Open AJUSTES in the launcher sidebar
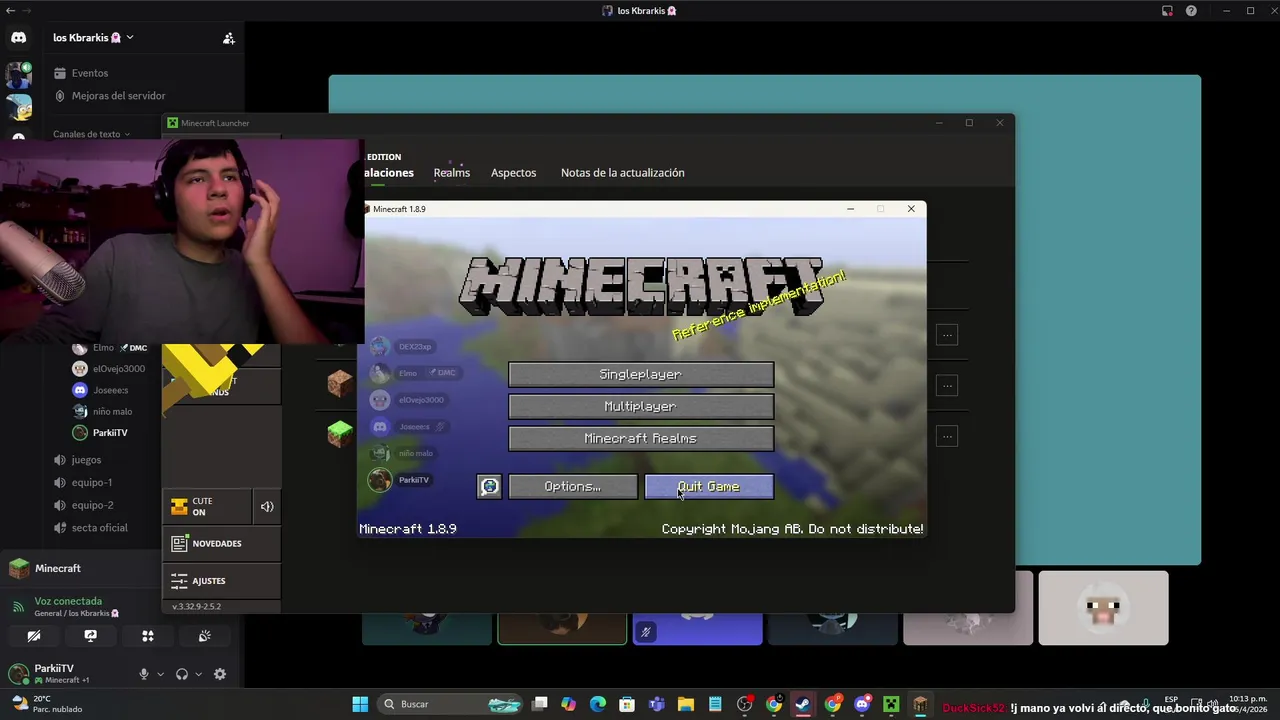The height and width of the screenshot is (720, 1280). click(221, 580)
